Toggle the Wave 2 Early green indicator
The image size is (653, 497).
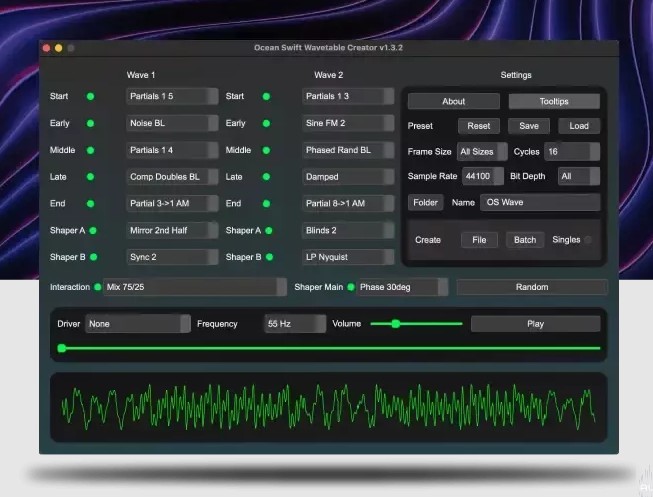click(266, 123)
